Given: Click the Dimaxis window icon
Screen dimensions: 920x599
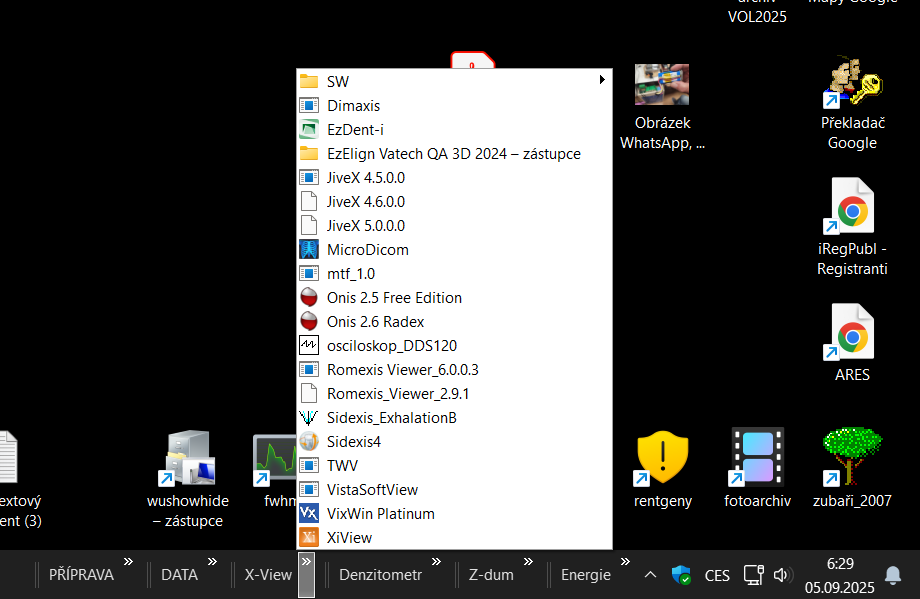Looking at the screenshot, I should 309,106.
